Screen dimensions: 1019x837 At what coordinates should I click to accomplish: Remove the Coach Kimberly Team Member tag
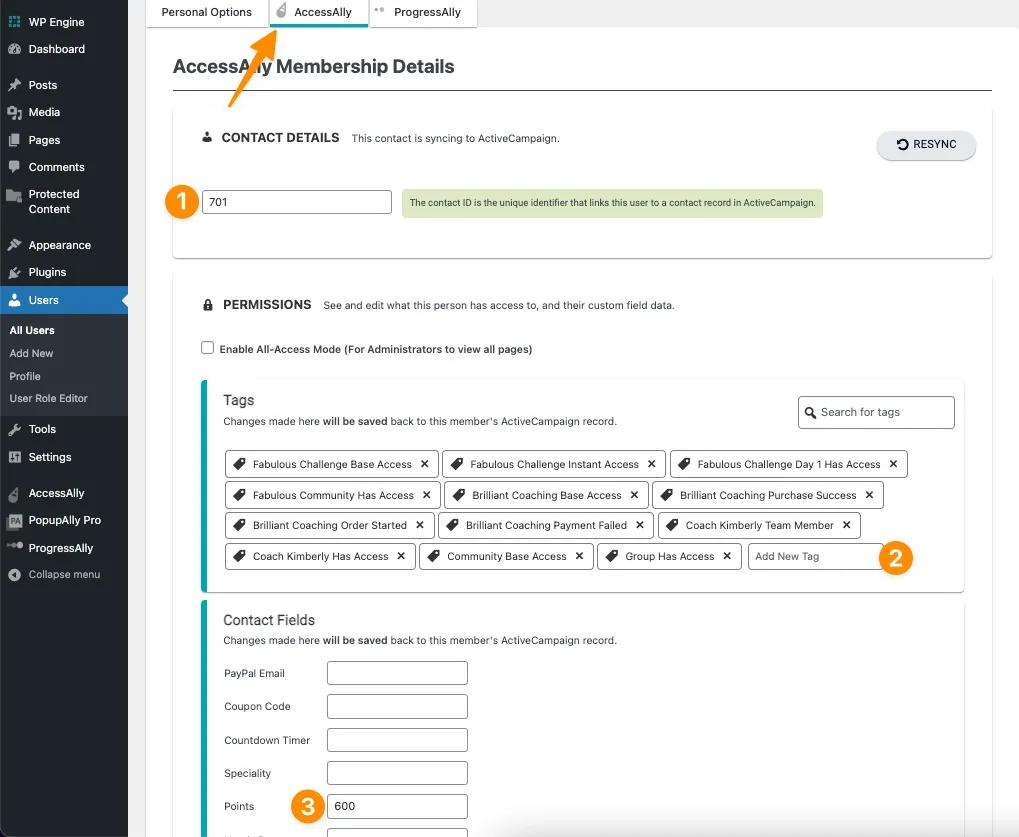click(846, 525)
